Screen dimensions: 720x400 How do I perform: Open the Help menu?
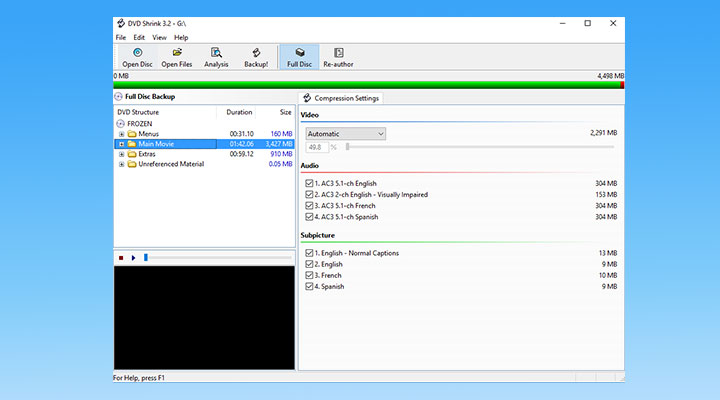[x=181, y=37]
